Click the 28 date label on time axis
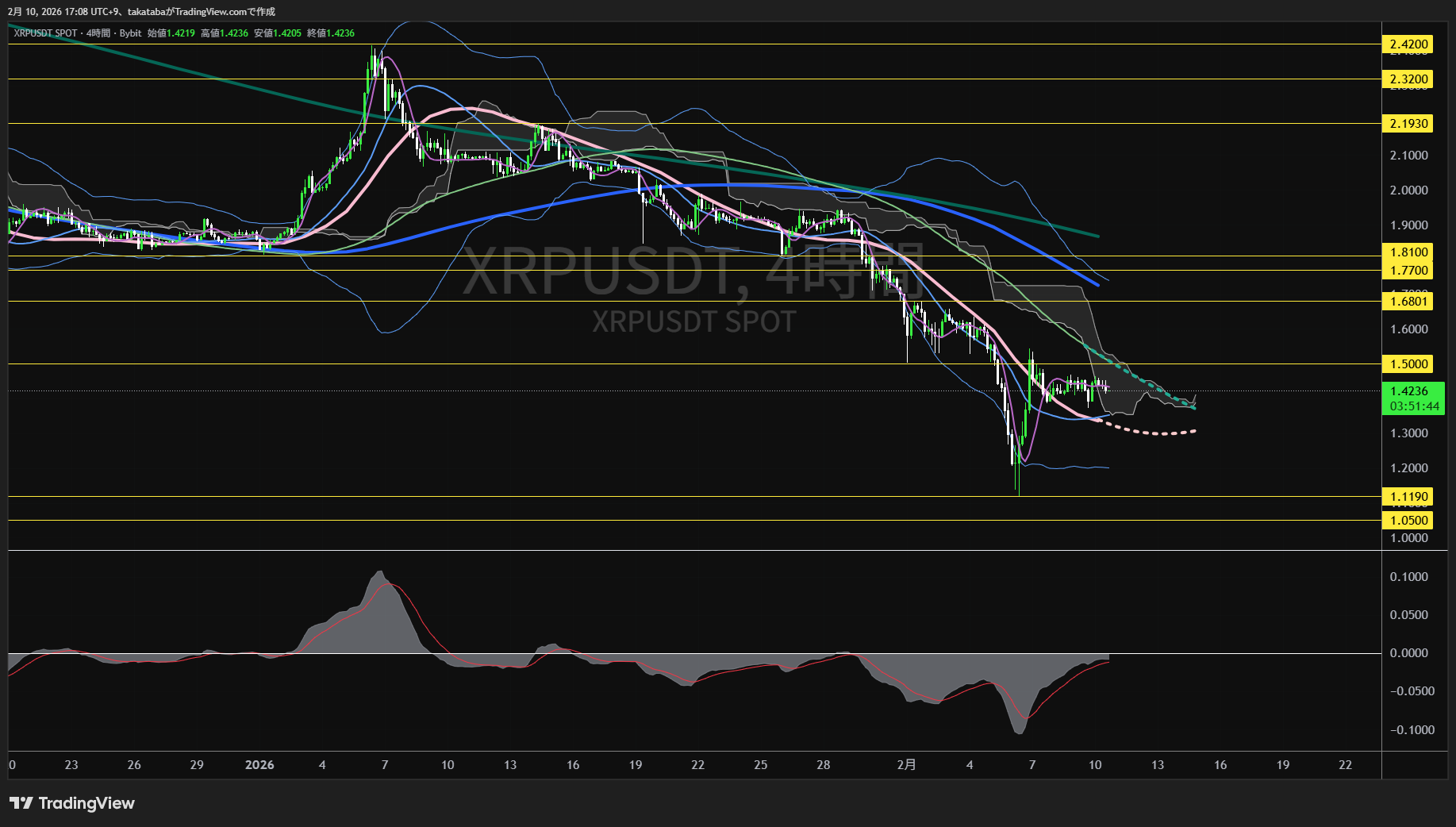 point(824,765)
